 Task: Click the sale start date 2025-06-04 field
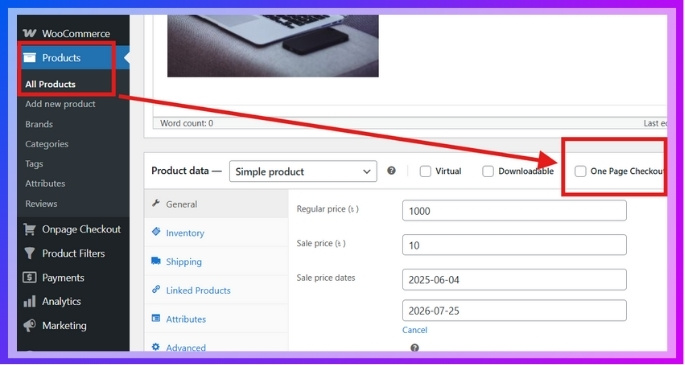514,280
